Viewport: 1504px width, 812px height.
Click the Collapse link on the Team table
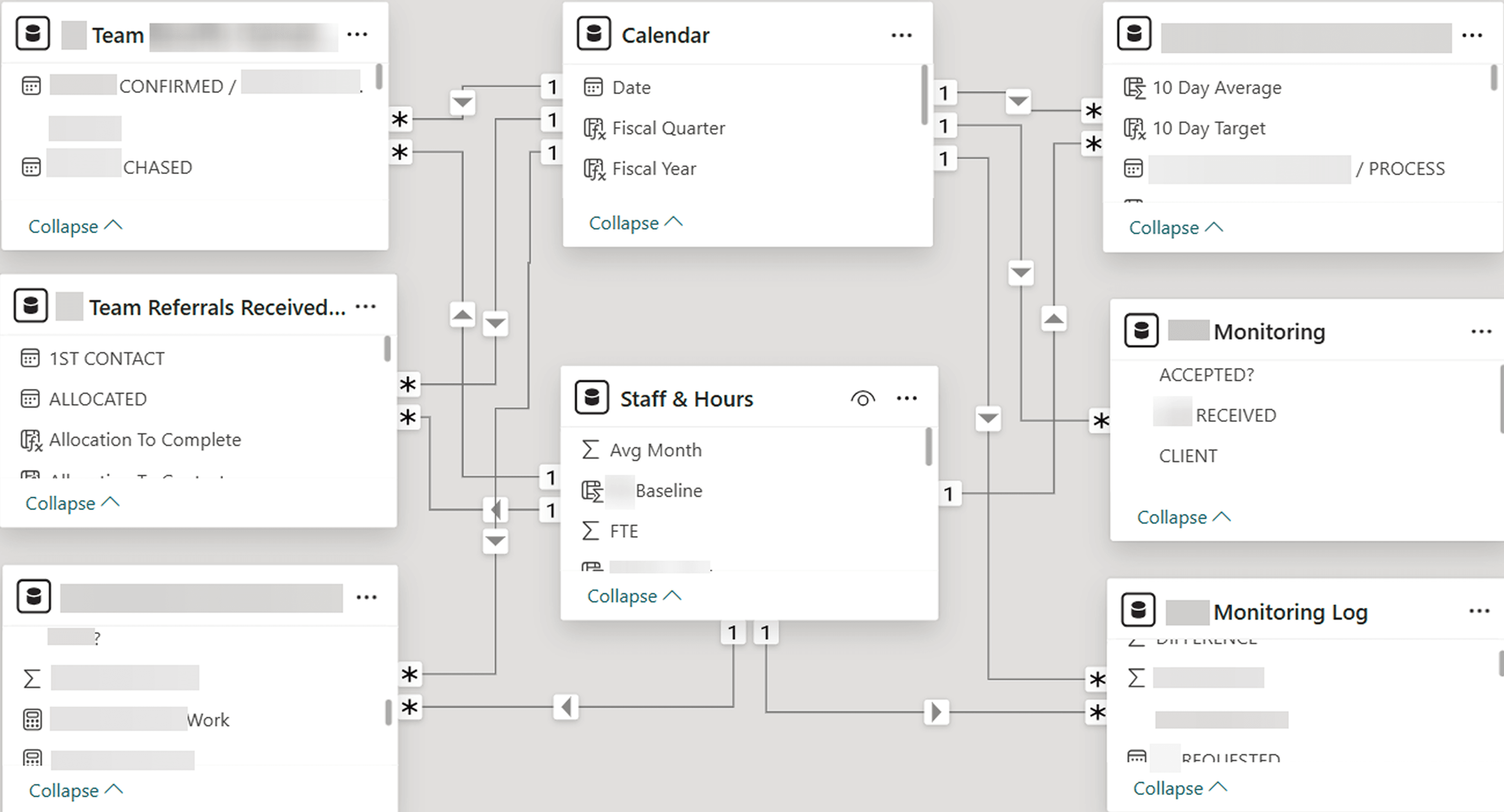click(76, 227)
